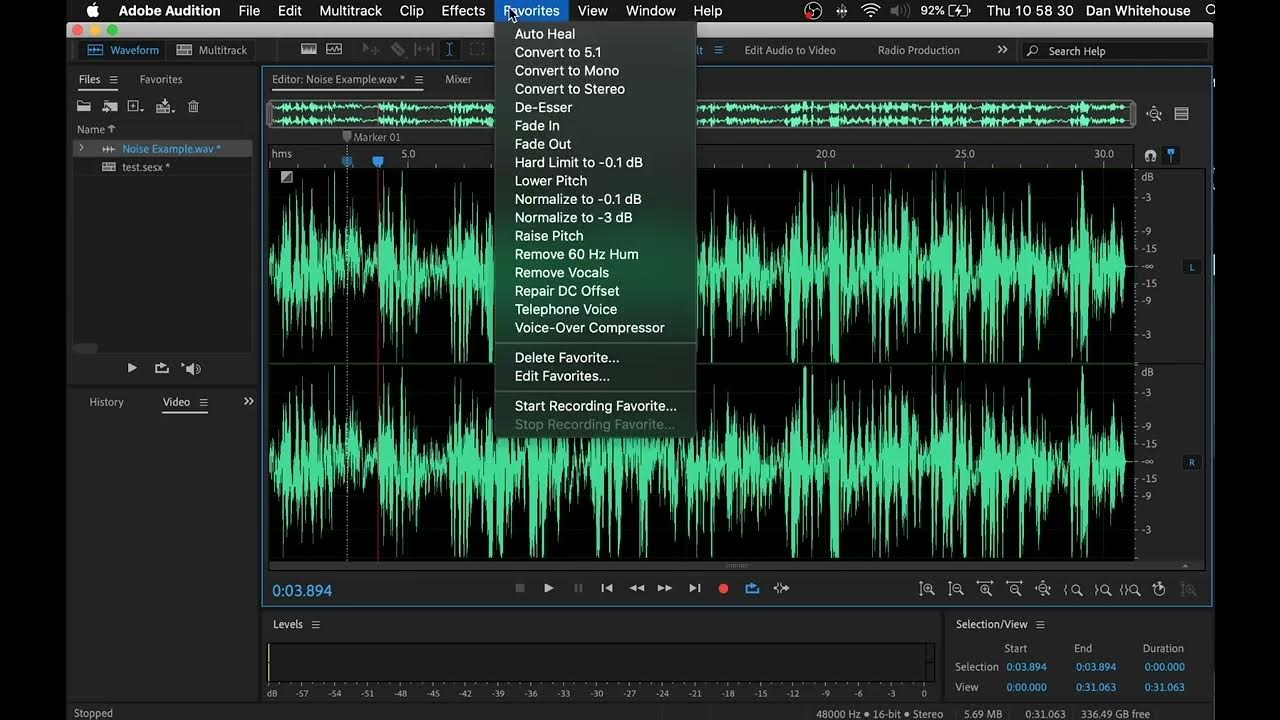Screen dimensions: 1280x720
Task: Stop playback in transport controls
Action: click(520, 588)
